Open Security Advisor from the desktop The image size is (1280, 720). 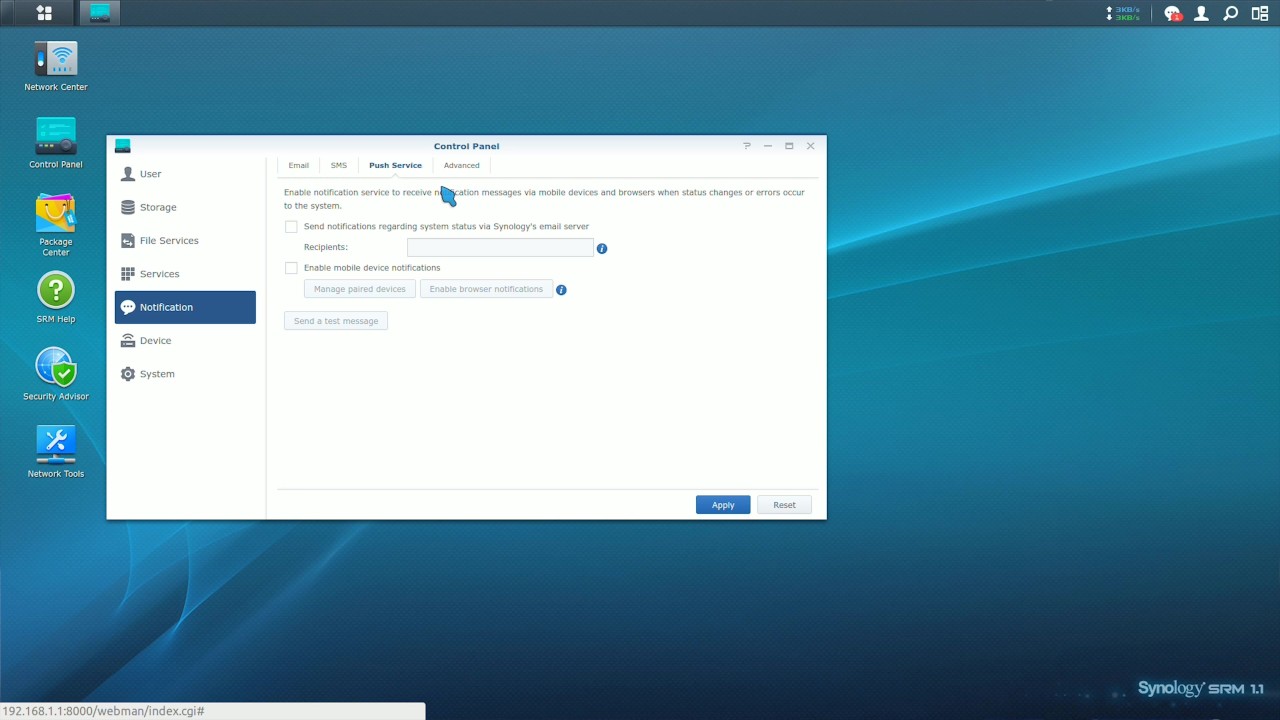coord(56,368)
